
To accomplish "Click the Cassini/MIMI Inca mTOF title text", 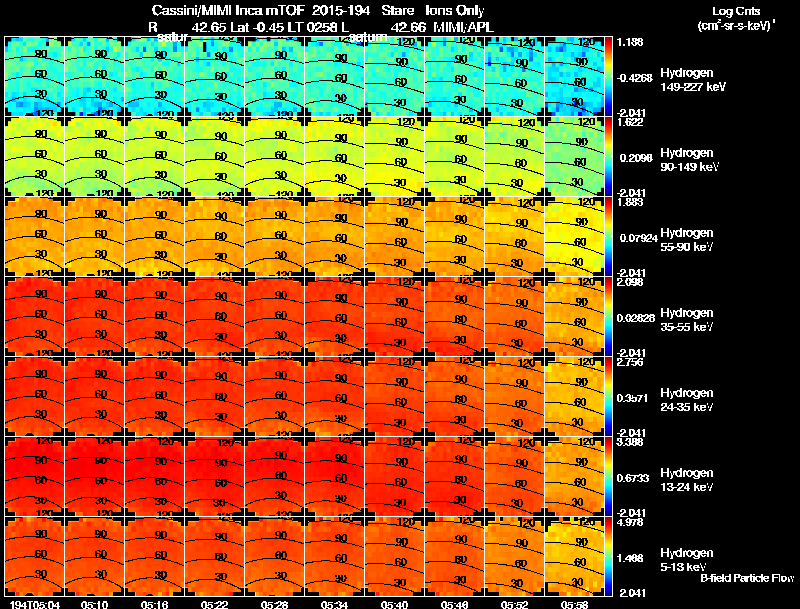I will pos(228,11).
